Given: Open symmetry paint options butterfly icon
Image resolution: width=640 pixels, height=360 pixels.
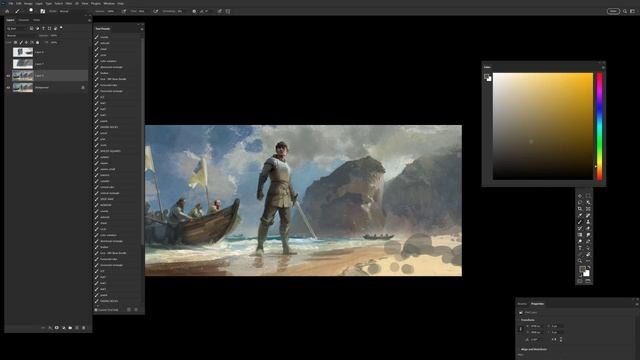Looking at the screenshot, I should [228, 11].
